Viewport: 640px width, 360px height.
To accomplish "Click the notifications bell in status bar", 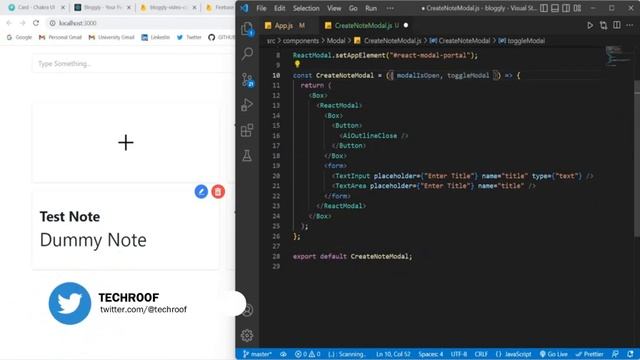I will pos(631,354).
